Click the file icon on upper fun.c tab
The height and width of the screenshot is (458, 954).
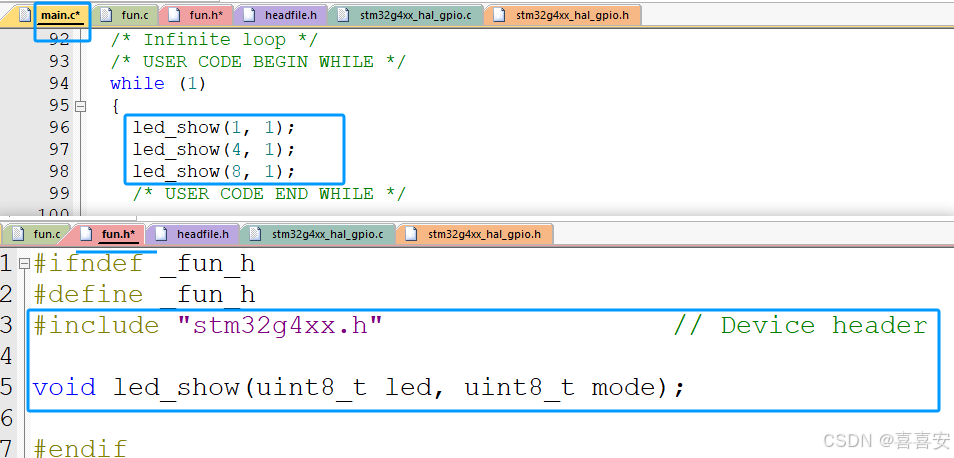pos(106,15)
